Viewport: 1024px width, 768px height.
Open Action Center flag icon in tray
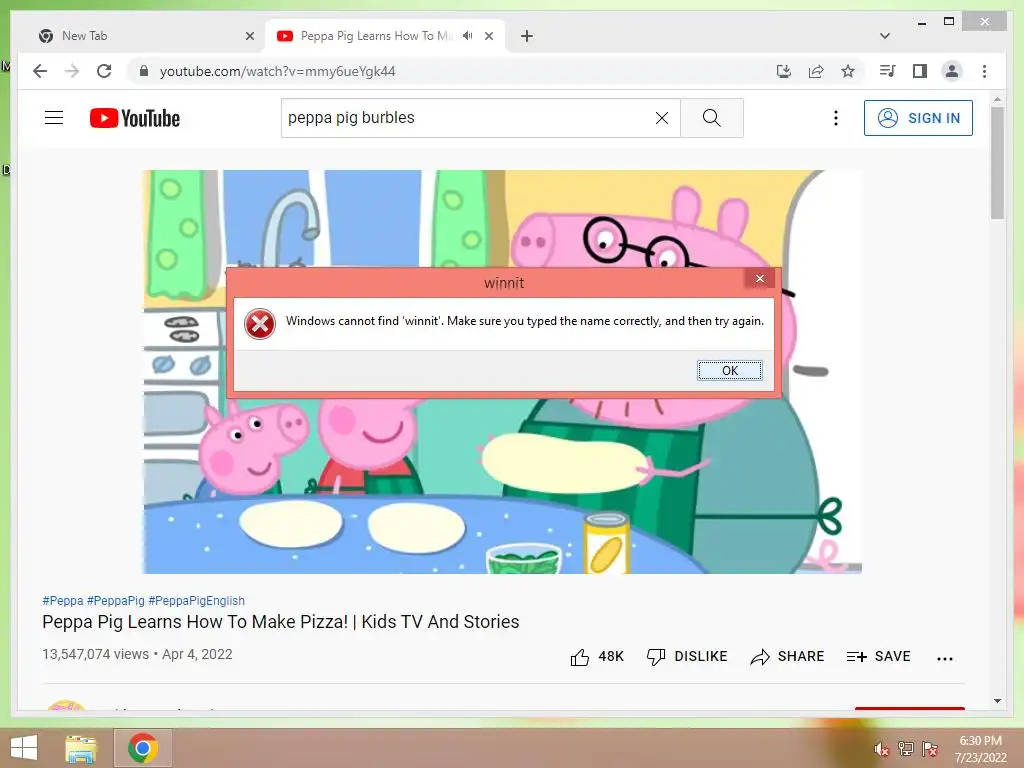[x=930, y=748]
